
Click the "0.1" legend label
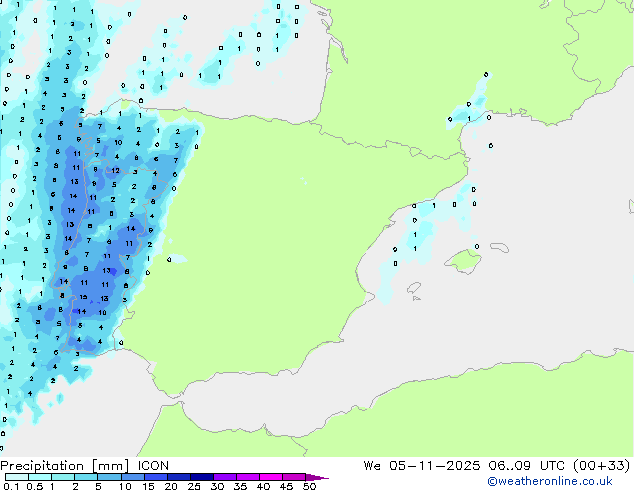tap(11, 486)
